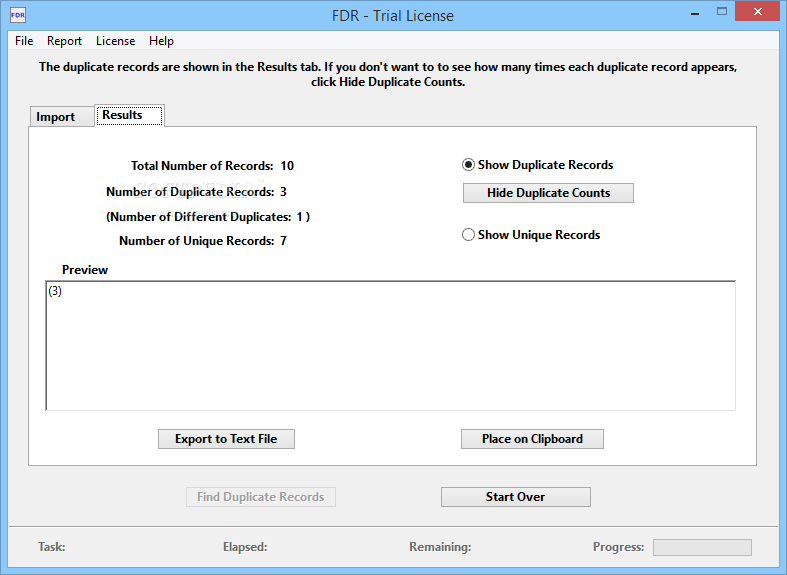
Task: Click the Start Over button
Action: tap(515, 497)
